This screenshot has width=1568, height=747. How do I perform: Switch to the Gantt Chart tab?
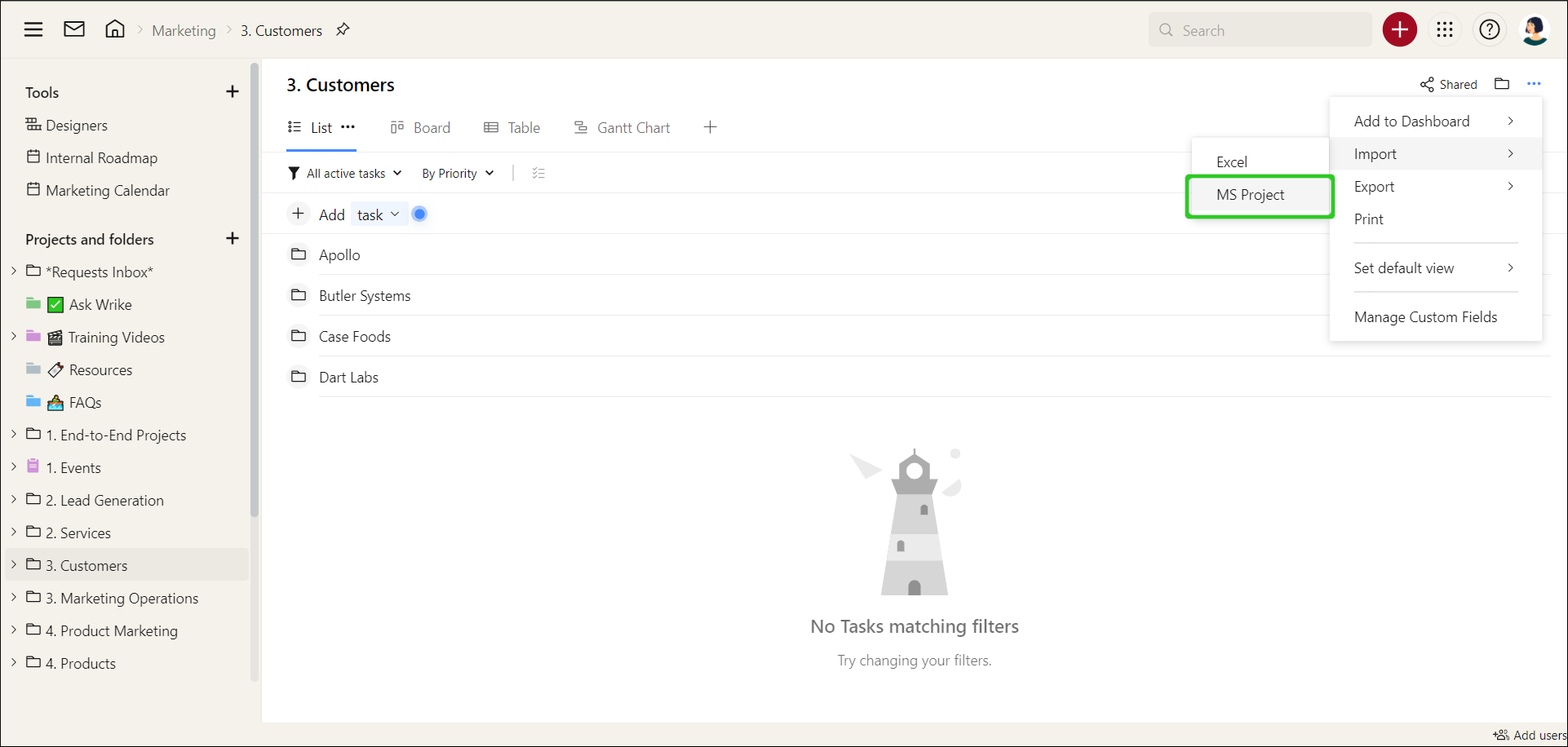(x=622, y=128)
